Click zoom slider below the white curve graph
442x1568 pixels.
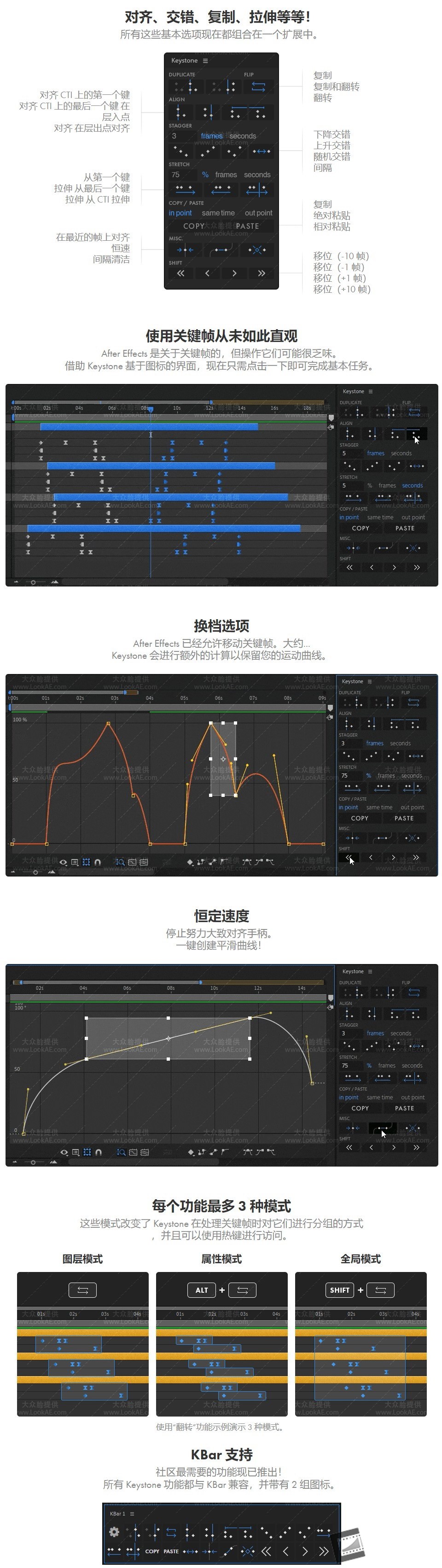[34, 1161]
